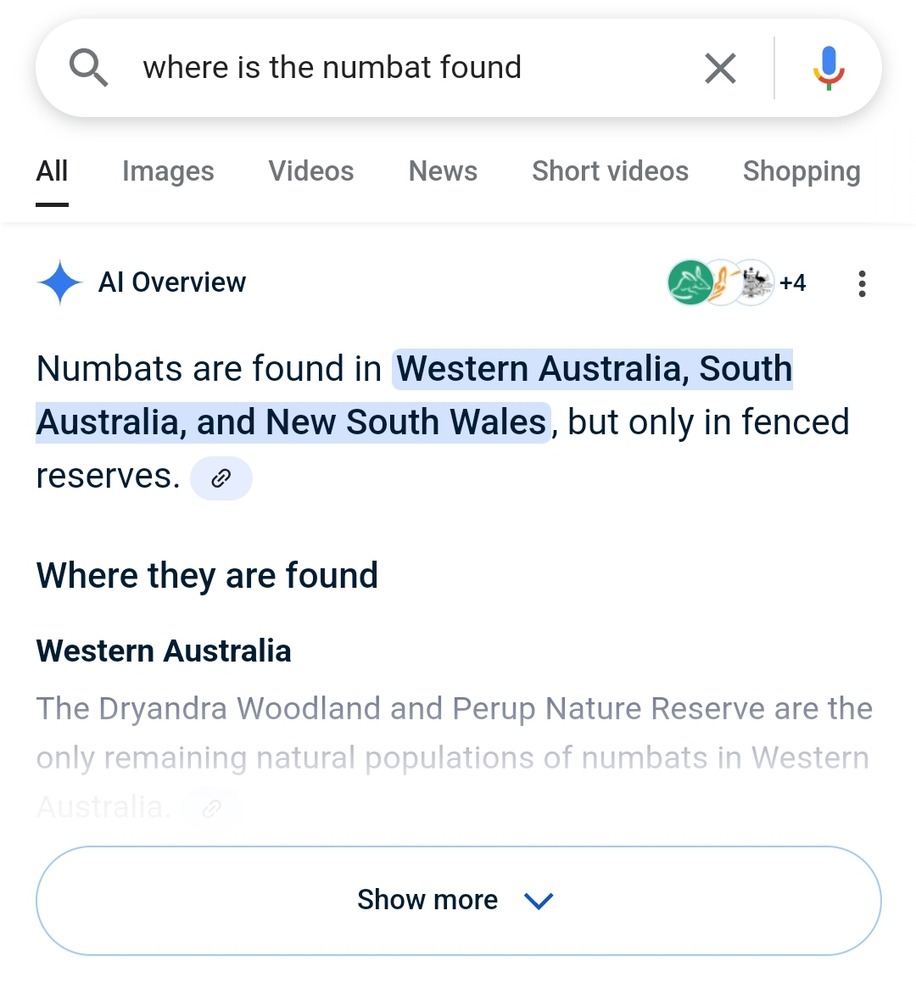Switch to the Videos tab
Viewport: 916px width, 1000px height.
coord(311,171)
